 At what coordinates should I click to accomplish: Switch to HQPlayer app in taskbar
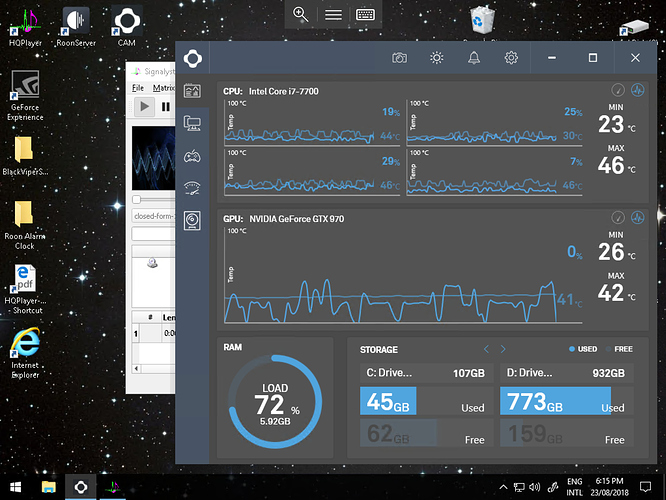tap(113, 487)
